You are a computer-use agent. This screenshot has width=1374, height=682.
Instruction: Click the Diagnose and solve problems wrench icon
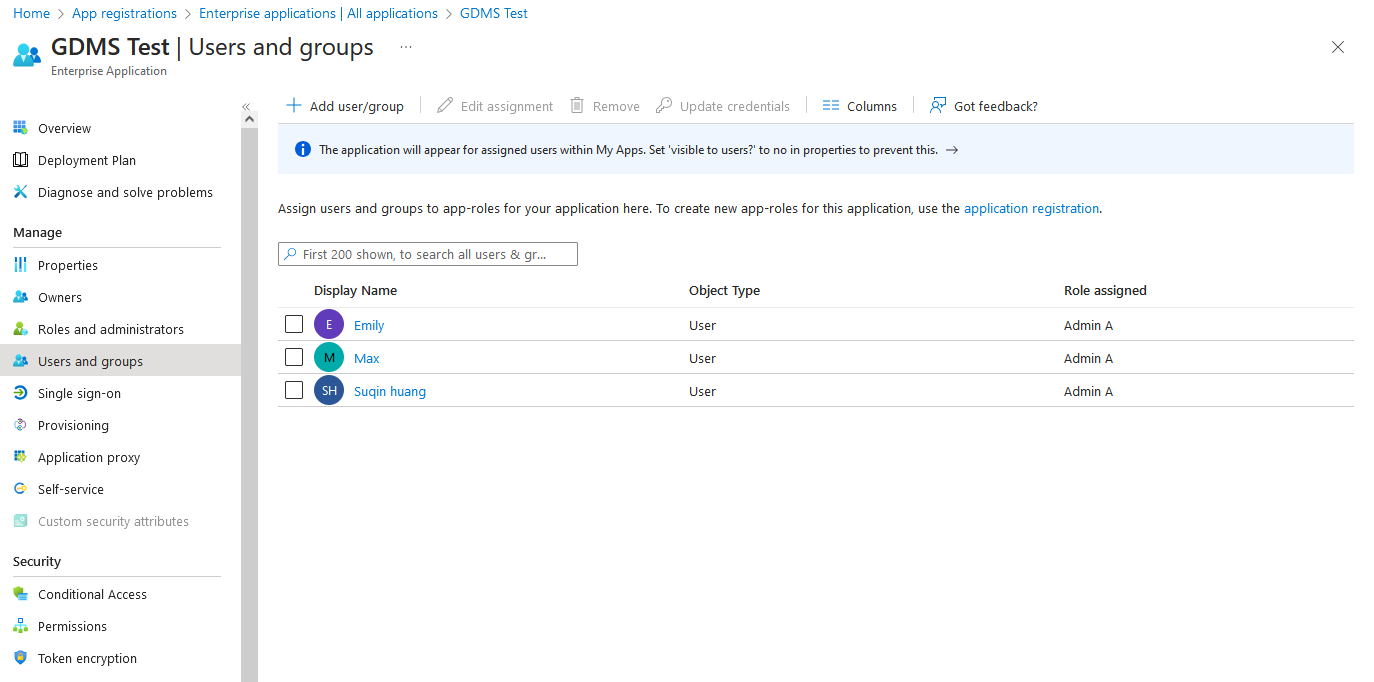click(x=20, y=192)
